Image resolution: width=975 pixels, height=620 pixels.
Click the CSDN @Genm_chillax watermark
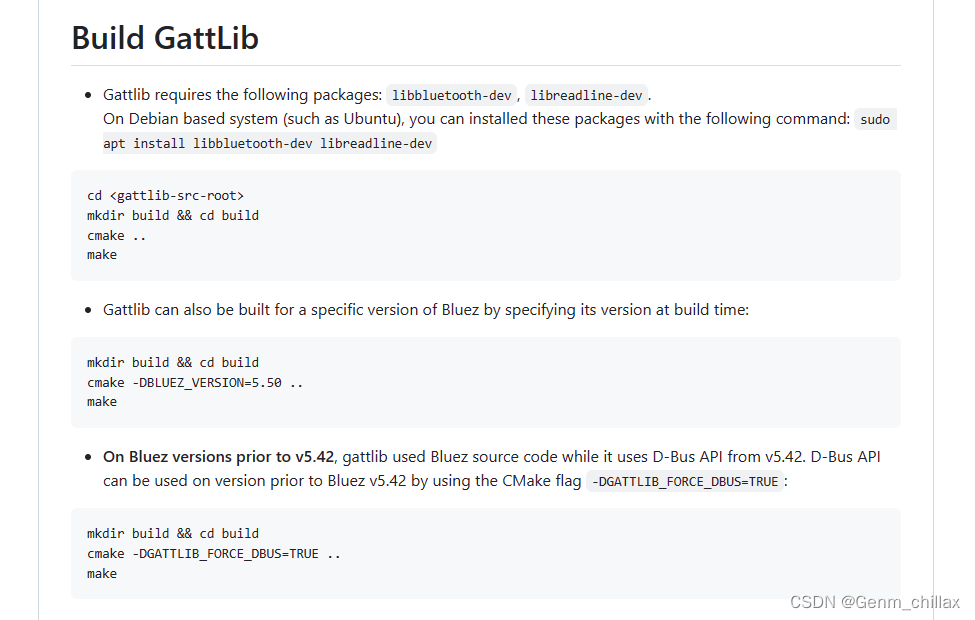coord(875,602)
